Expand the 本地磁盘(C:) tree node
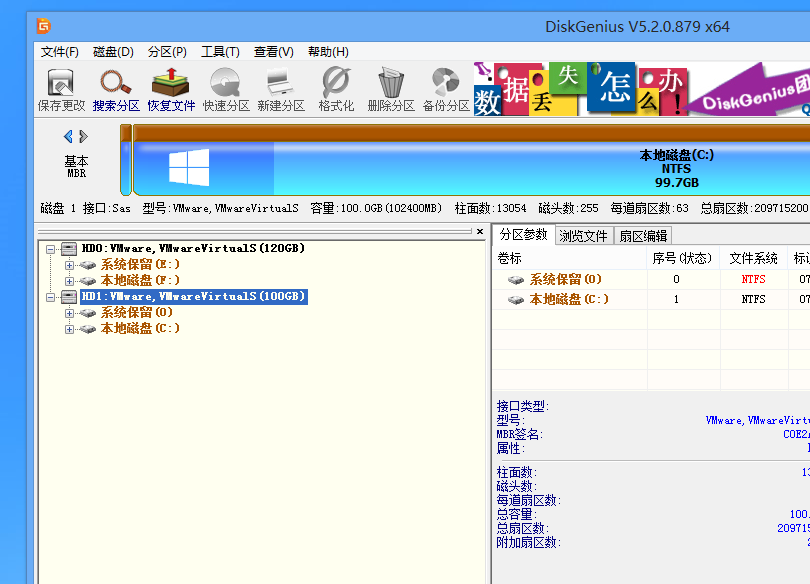Screen dimensions: 810x584 [69, 329]
